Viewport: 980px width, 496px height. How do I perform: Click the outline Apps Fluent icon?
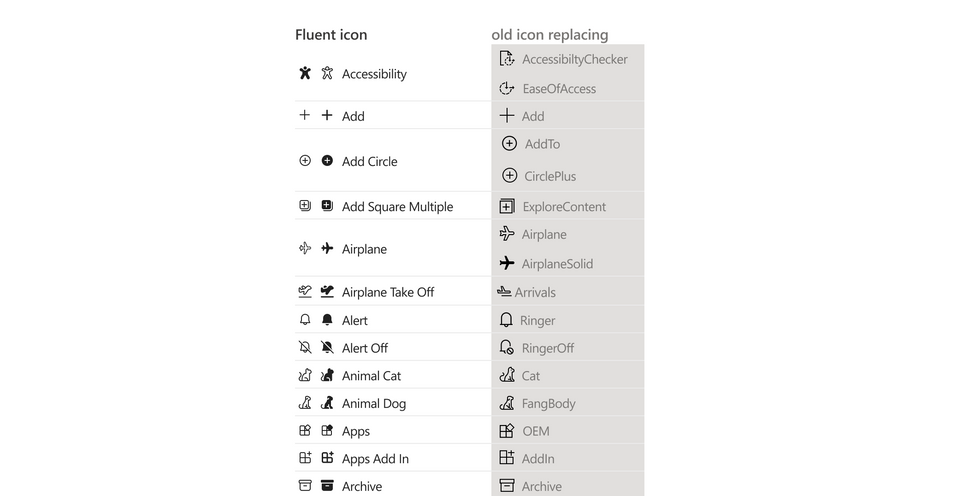305,431
